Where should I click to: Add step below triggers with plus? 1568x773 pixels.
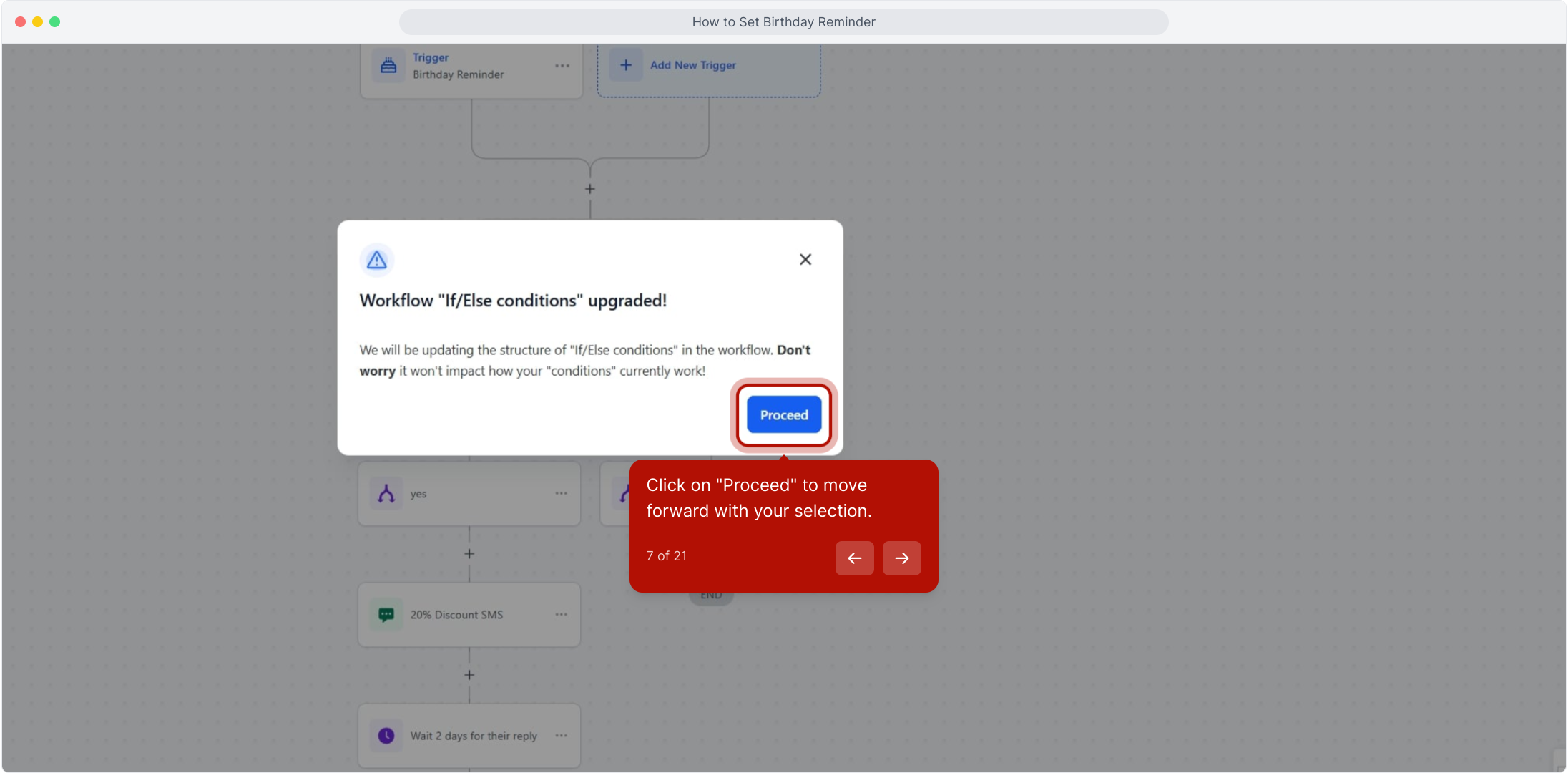[589, 189]
